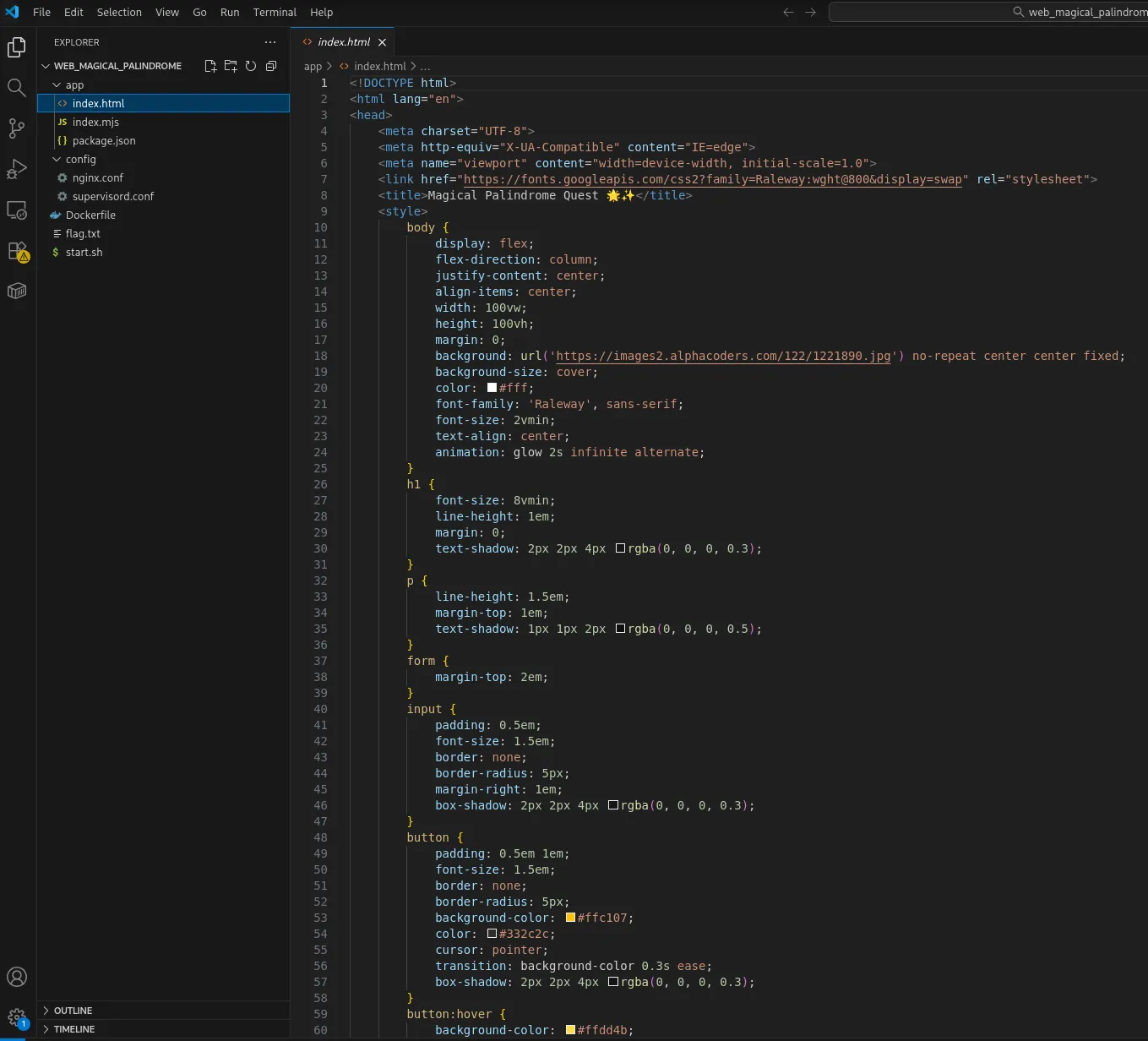Collapse the app folder

74,85
